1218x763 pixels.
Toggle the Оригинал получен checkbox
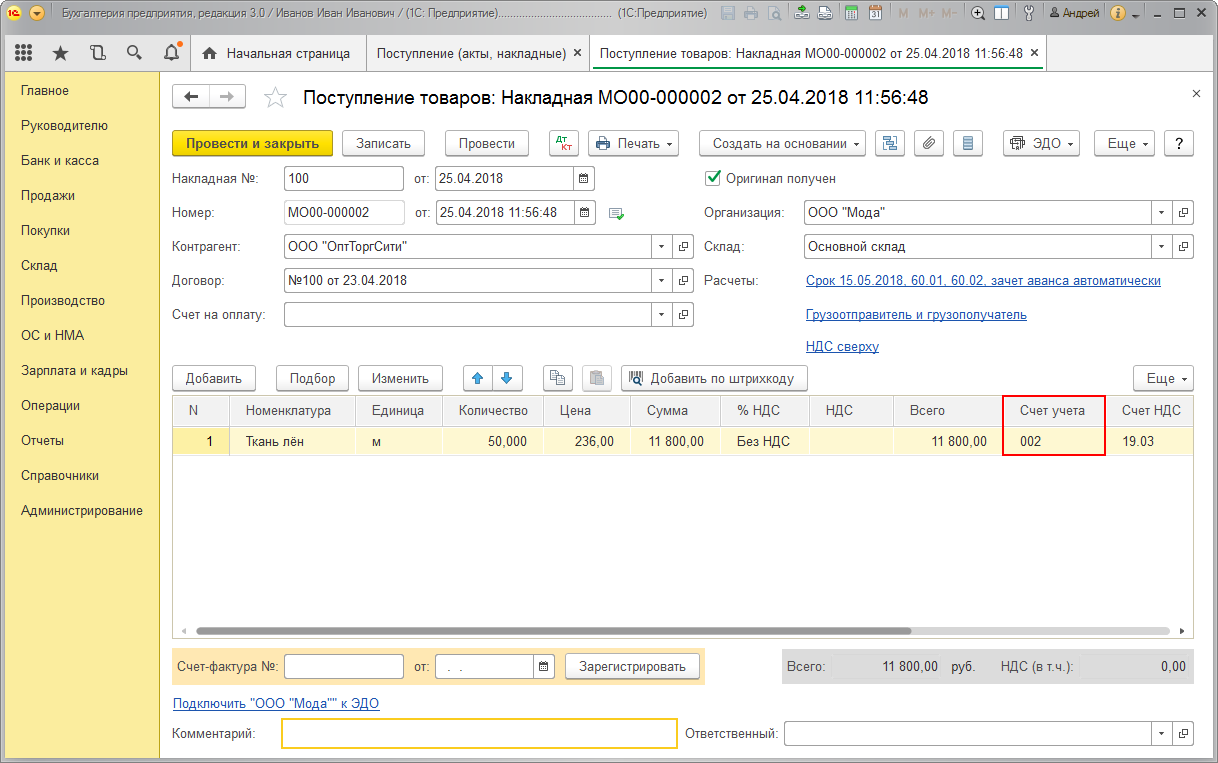click(x=713, y=178)
